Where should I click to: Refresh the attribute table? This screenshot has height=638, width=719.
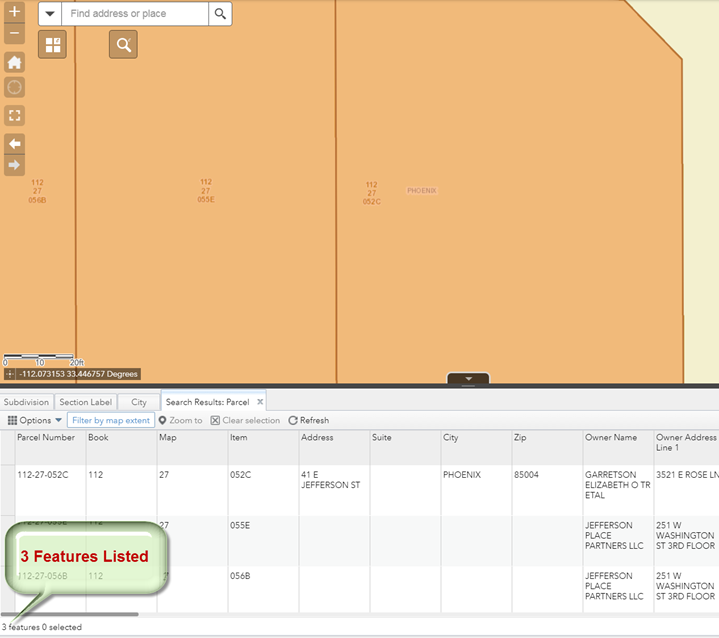coord(308,421)
